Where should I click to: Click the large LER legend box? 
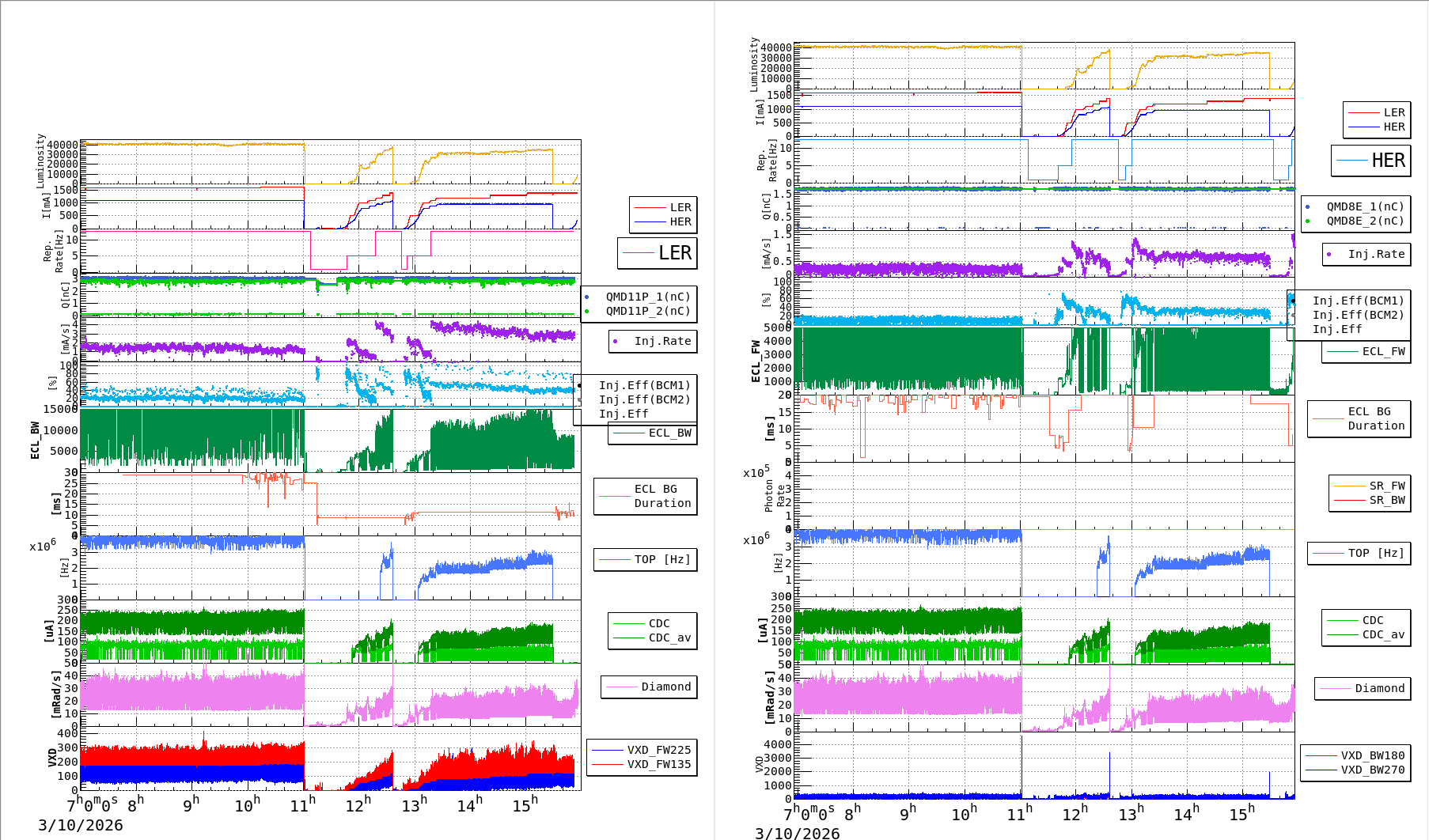click(x=658, y=253)
